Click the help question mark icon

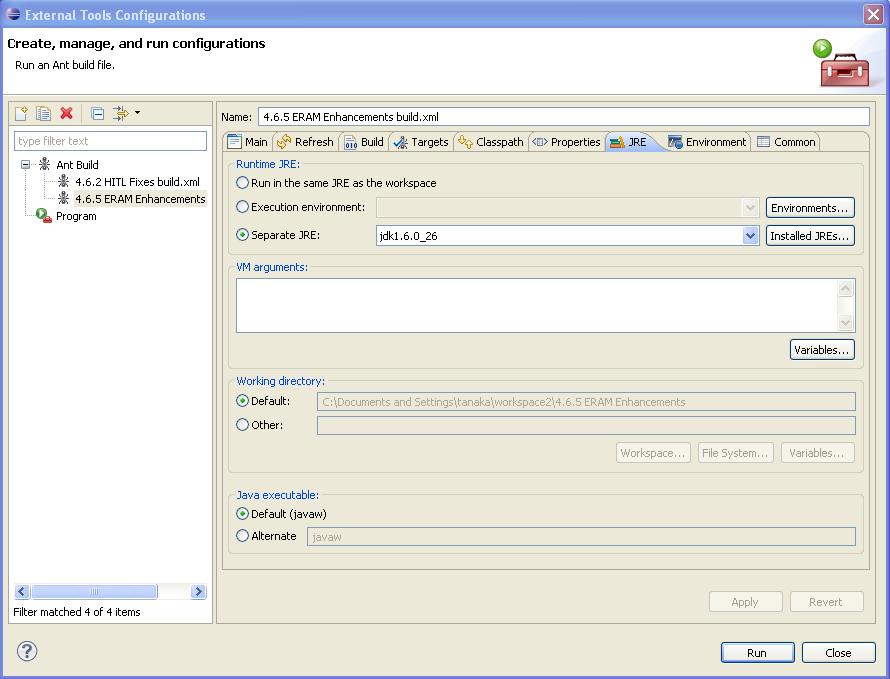pos(27,651)
